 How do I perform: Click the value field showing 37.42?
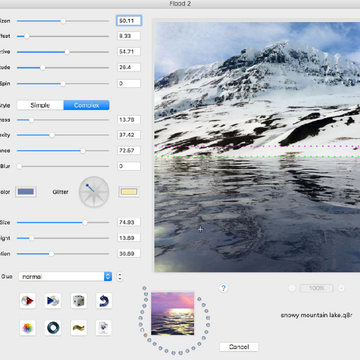coord(129,135)
